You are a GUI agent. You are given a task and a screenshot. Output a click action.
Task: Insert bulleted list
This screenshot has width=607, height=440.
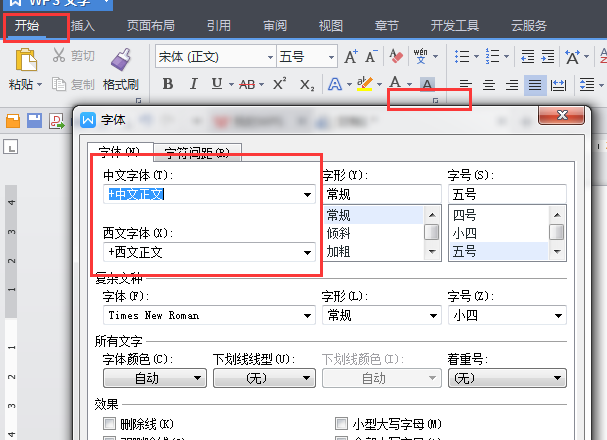pos(462,56)
